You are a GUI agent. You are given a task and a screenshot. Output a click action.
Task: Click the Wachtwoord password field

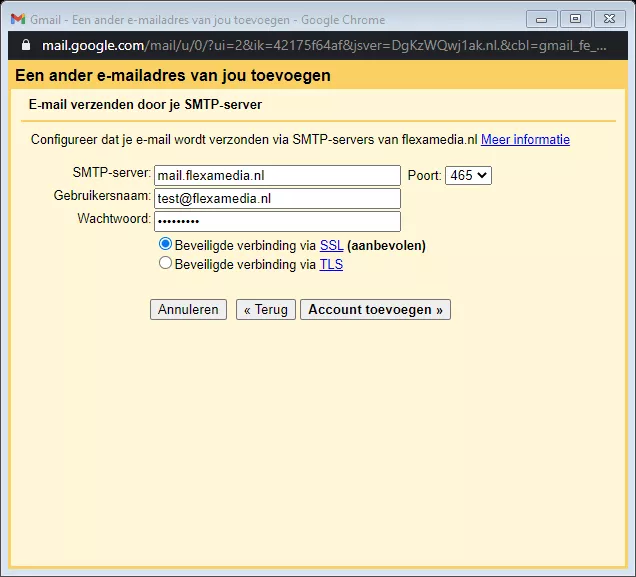277,221
